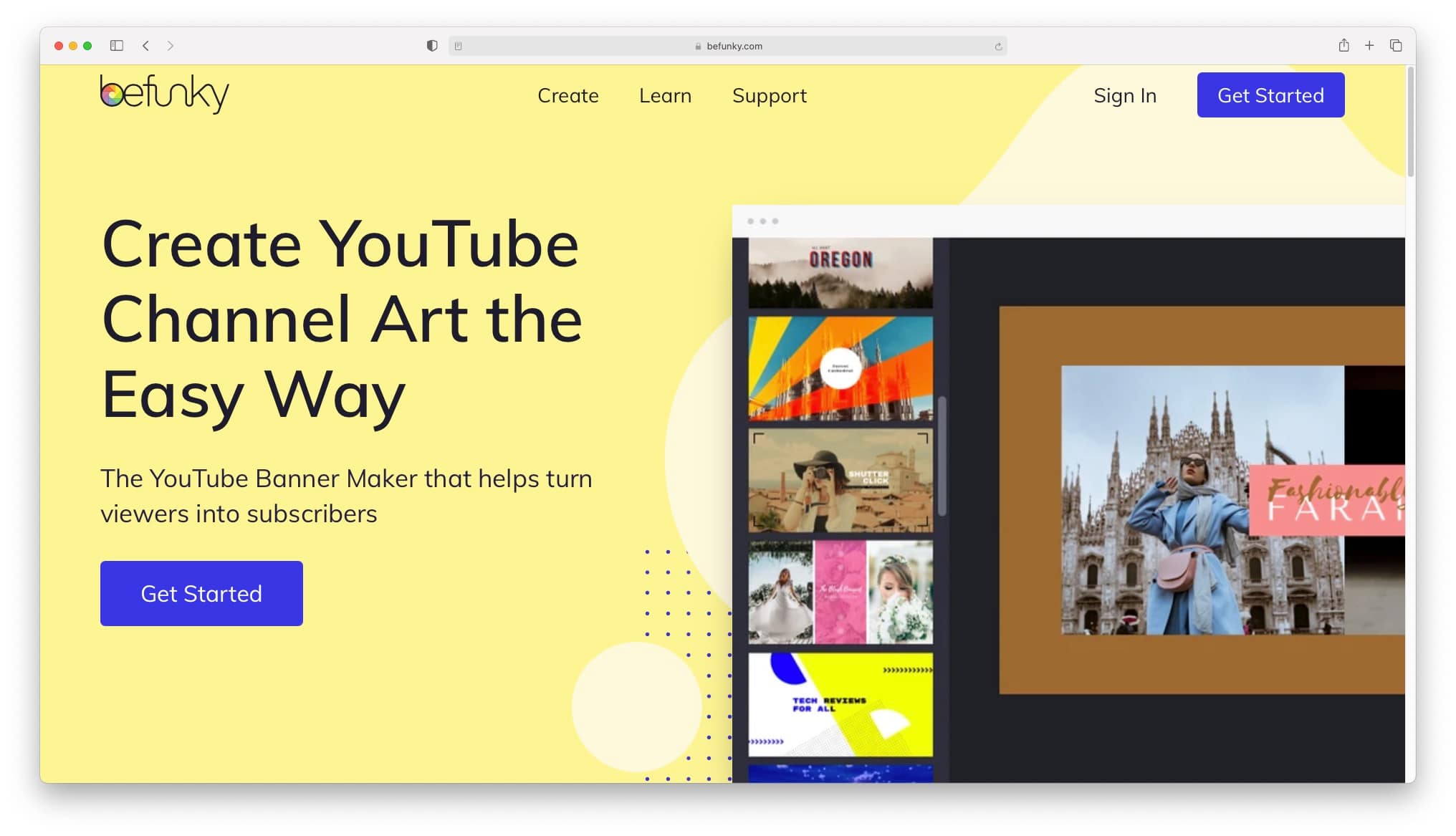Open the Learn menu
The width and height of the screenshot is (1456, 836).
point(665,95)
